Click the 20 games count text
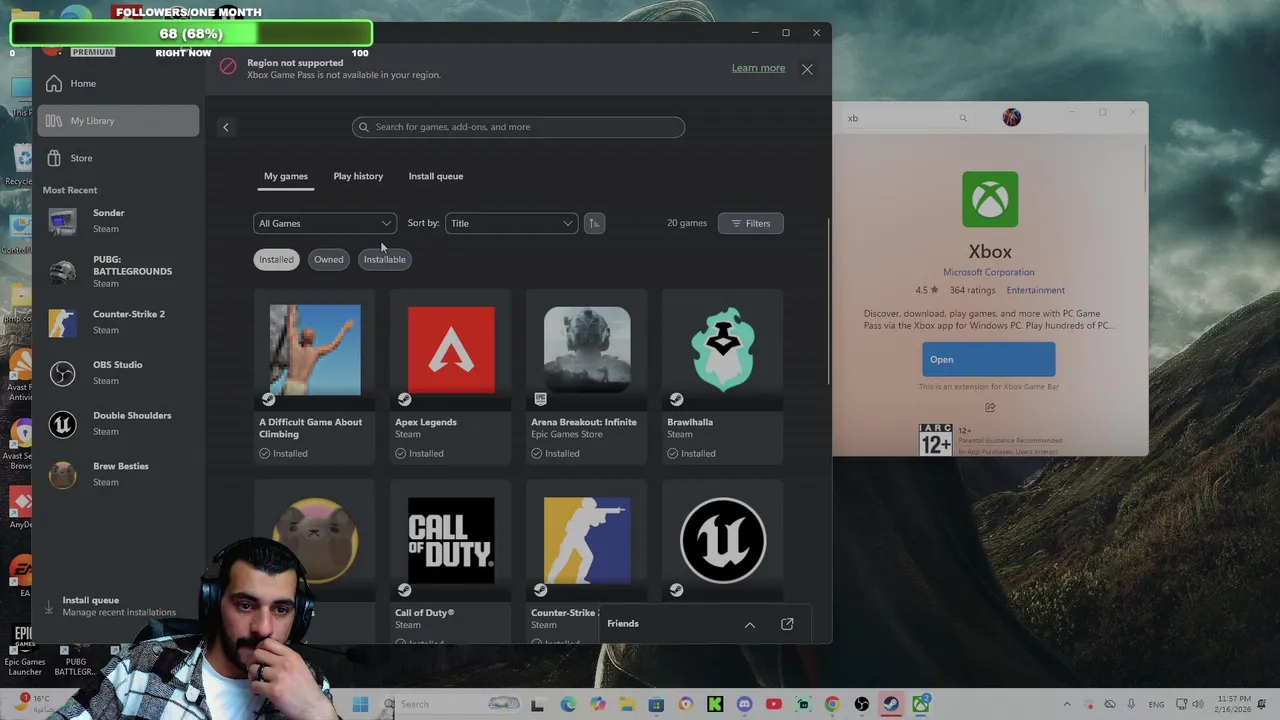Image resolution: width=1280 pixels, height=720 pixels. point(687,223)
